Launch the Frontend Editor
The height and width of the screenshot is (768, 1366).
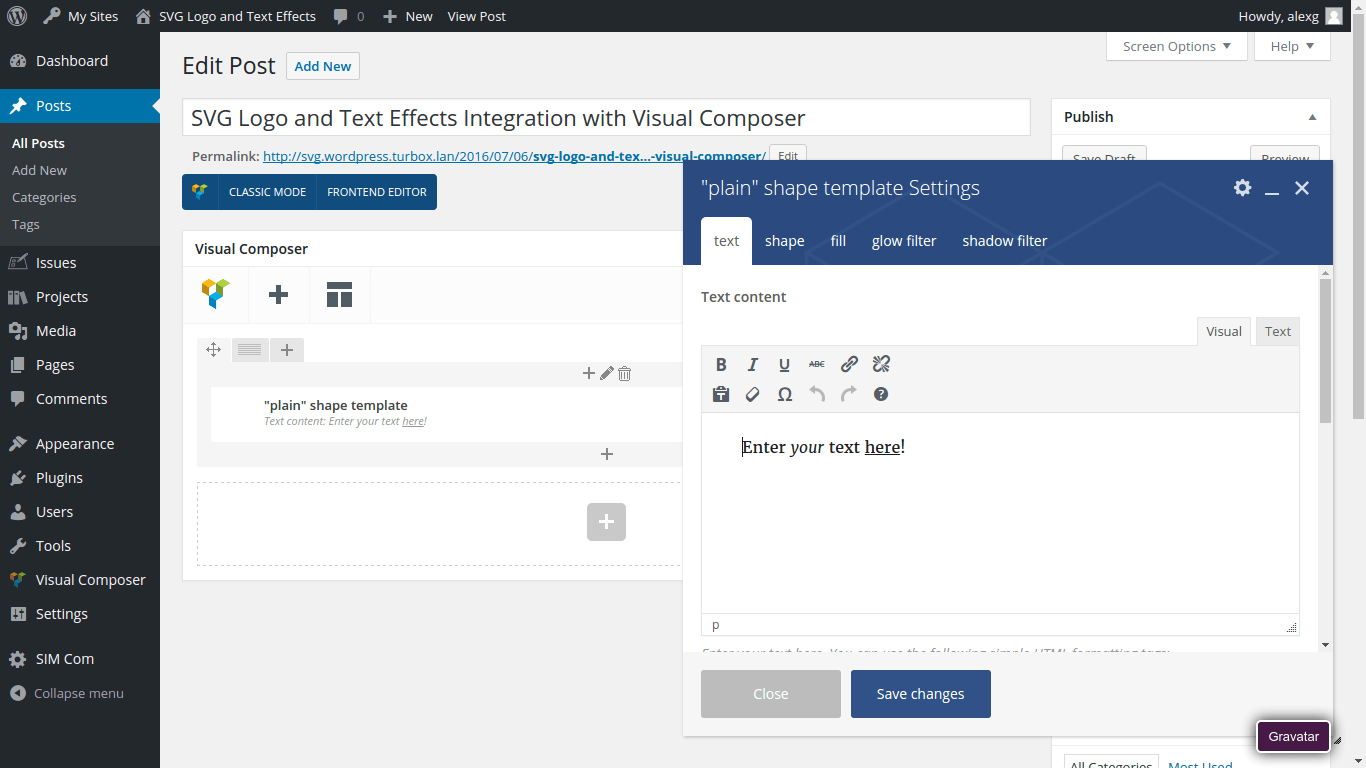coord(377,192)
